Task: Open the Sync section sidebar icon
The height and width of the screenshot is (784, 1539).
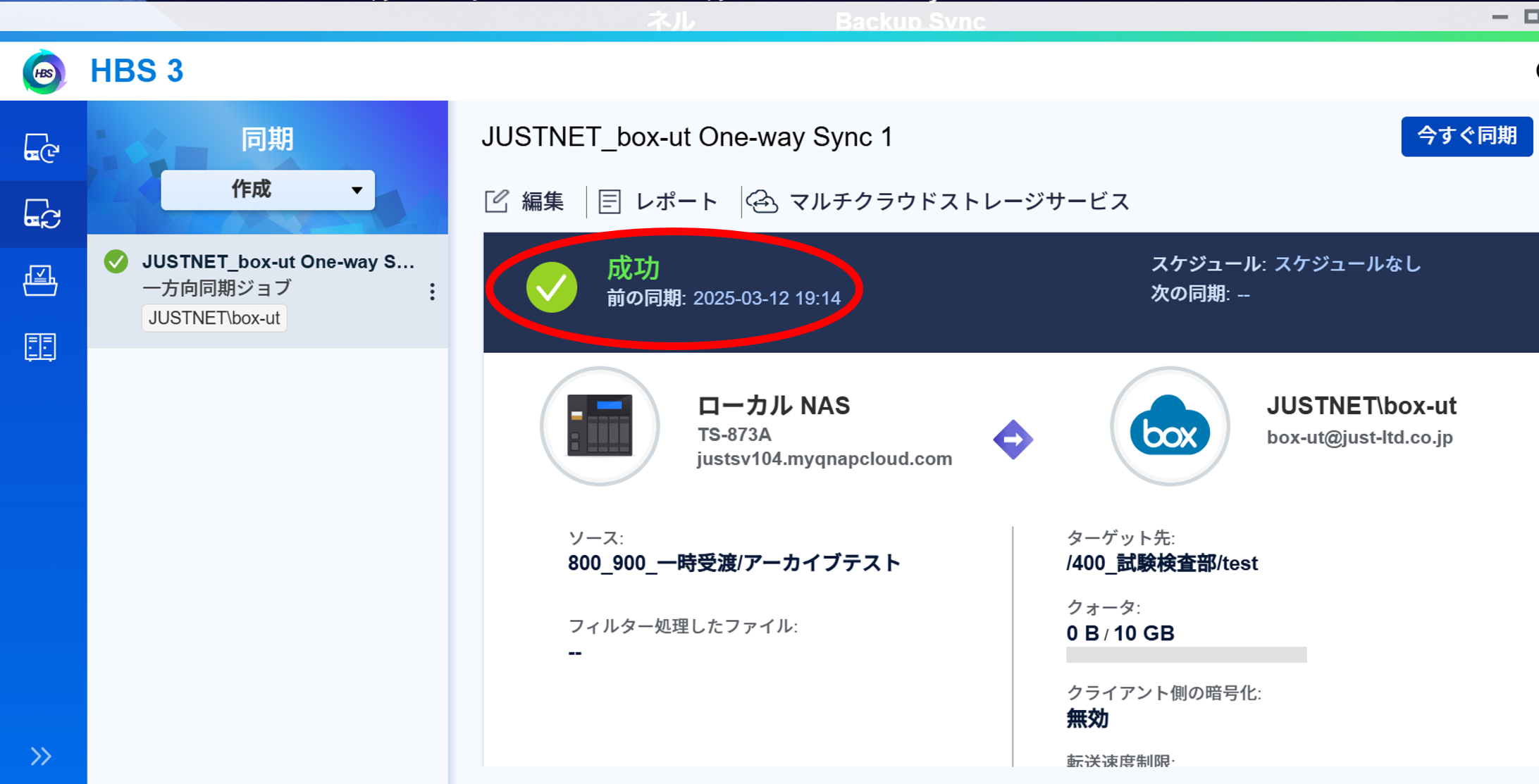Action: click(x=42, y=213)
